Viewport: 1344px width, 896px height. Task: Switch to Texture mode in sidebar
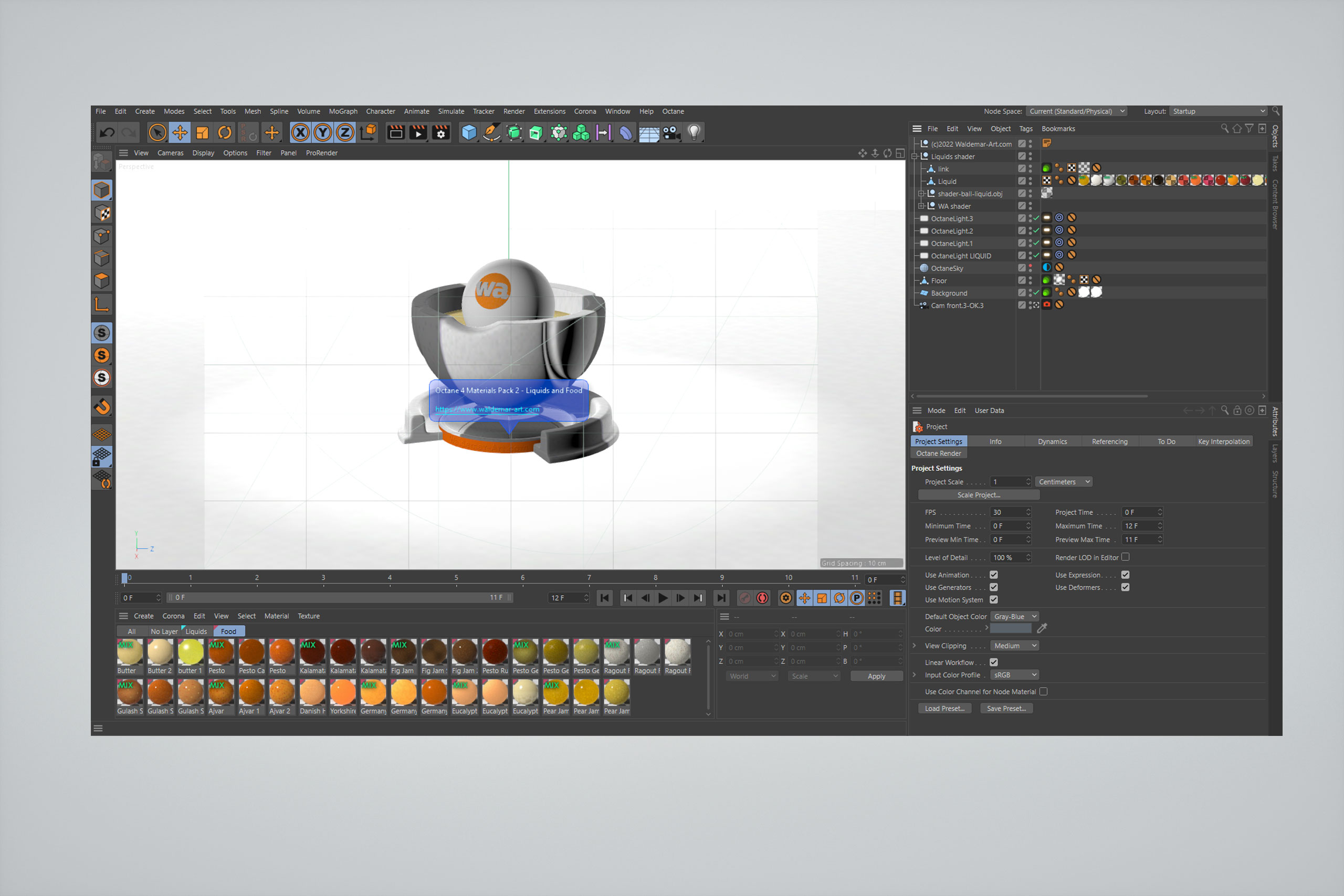[102, 213]
